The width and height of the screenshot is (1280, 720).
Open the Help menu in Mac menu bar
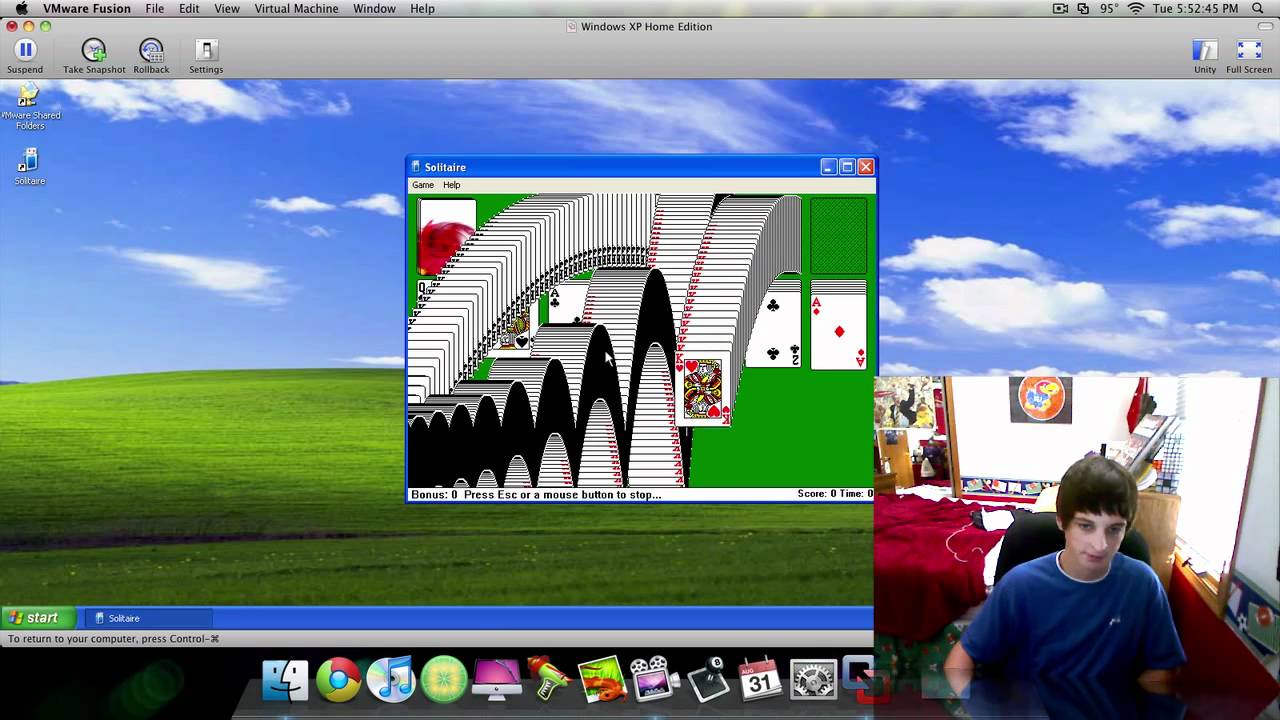(x=423, y=9)
